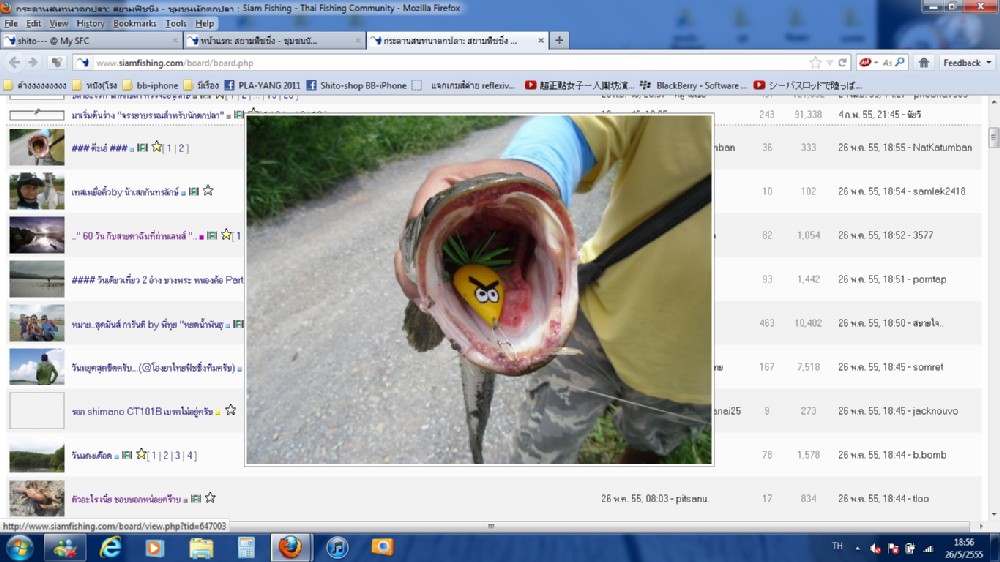Open 'shimano CT101B' thread link
This screenshot has height=562, width=1000.
click(142, 411)
